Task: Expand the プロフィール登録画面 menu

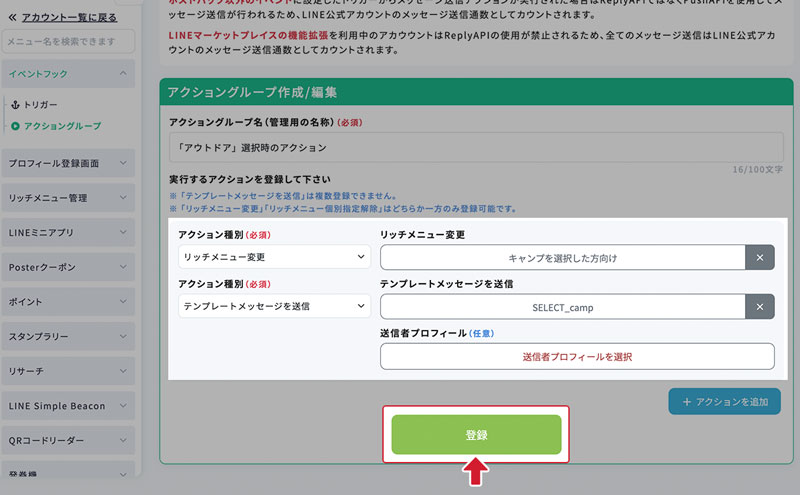Action: point(68,163)
